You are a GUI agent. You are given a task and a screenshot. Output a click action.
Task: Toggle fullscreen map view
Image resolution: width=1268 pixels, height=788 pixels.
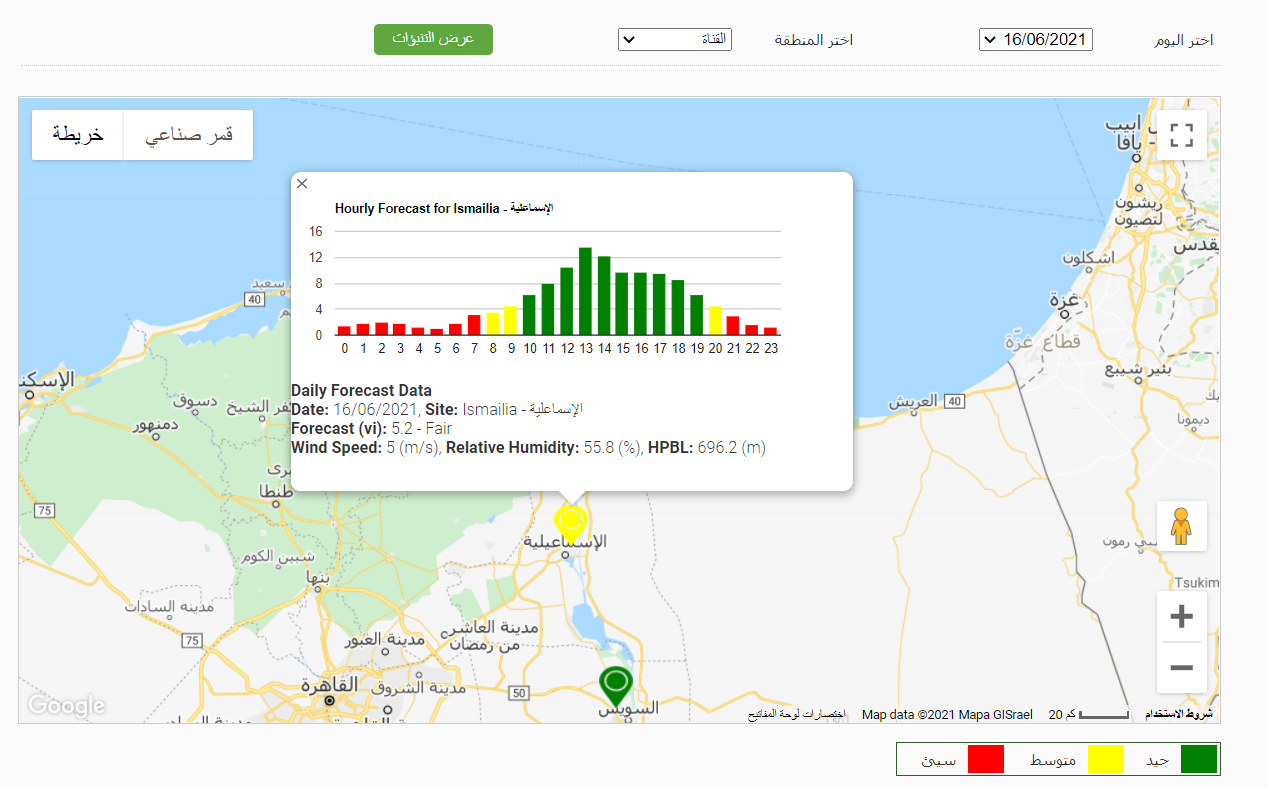pyautogui.click(x=1182, y=135)
